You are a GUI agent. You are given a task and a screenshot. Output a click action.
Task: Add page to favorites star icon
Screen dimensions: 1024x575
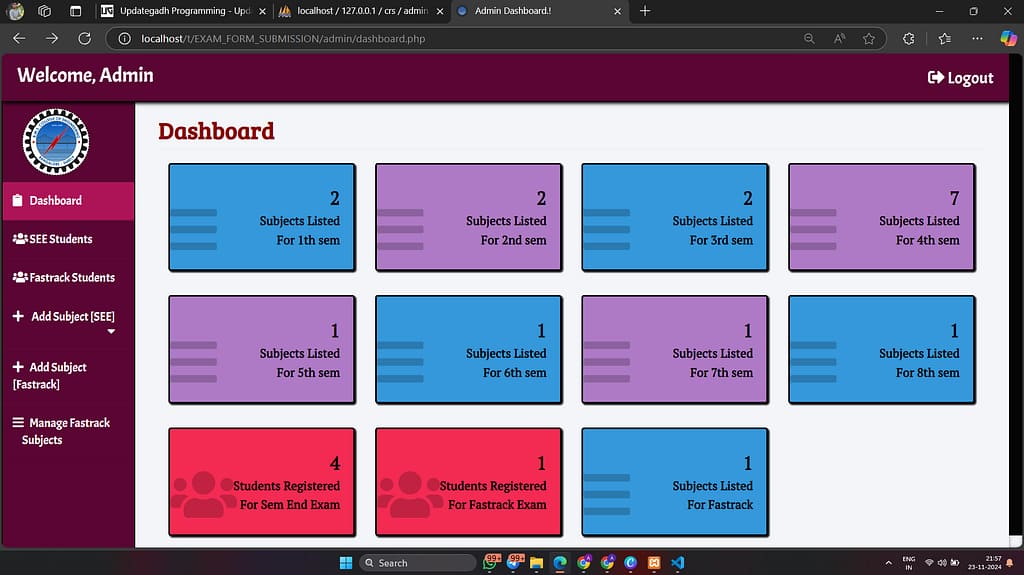[869, 38]
